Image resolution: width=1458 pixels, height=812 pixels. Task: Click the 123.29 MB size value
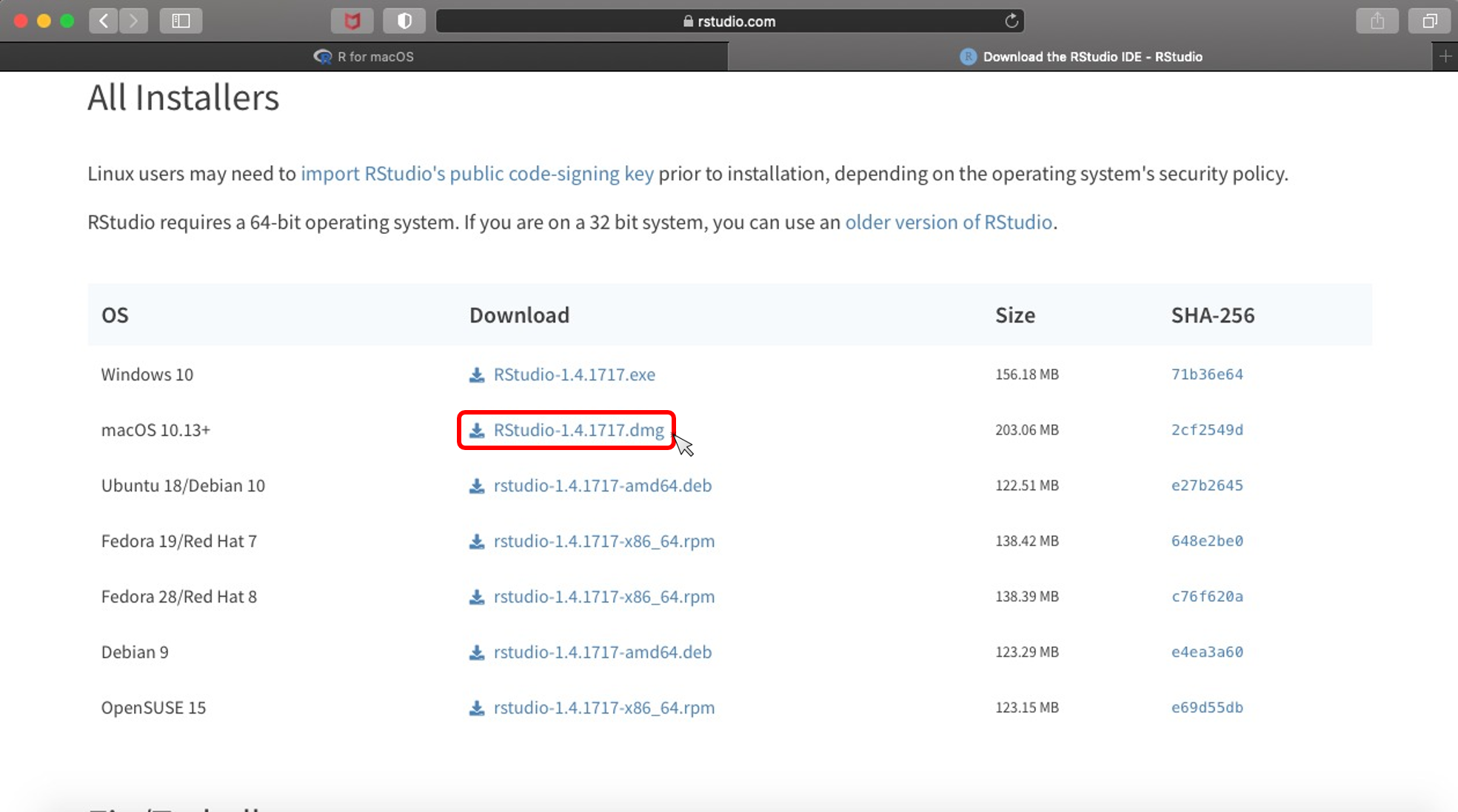pyautogui.click(x=1027, y=652)
